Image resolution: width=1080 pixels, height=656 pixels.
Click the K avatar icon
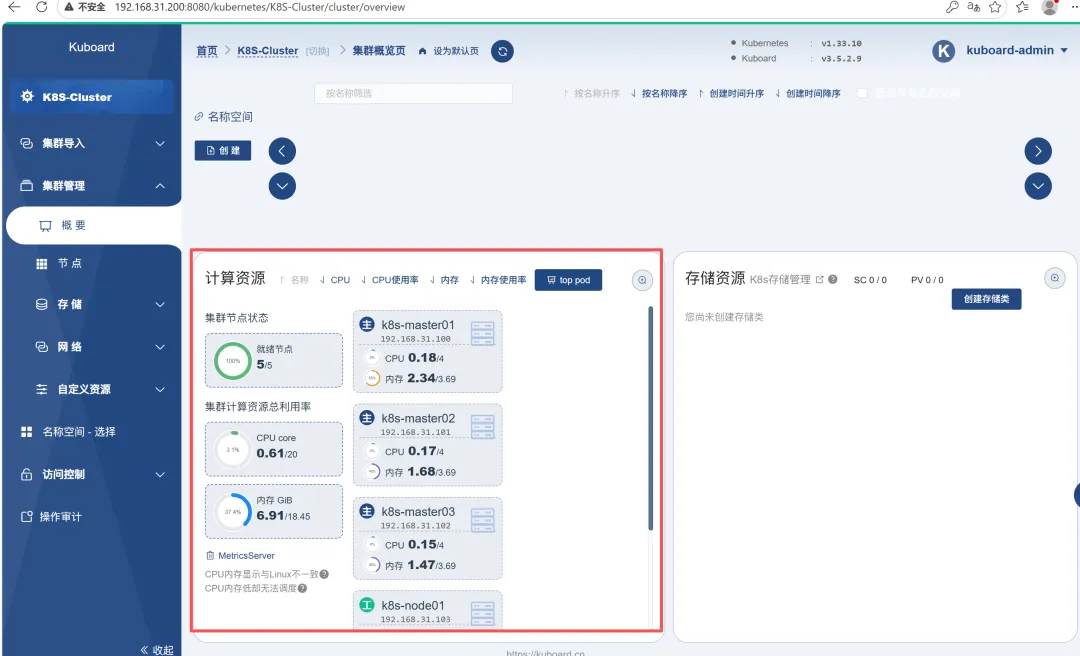coord(943,51)
